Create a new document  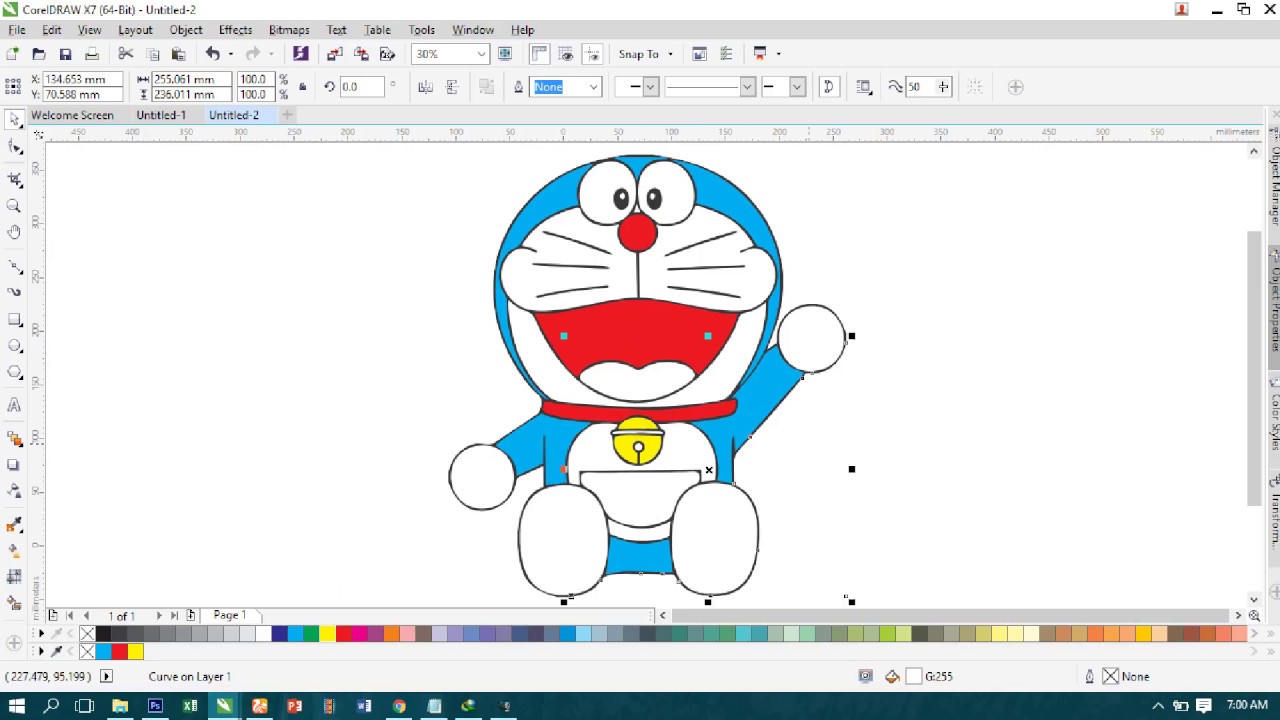coord(12,54)
